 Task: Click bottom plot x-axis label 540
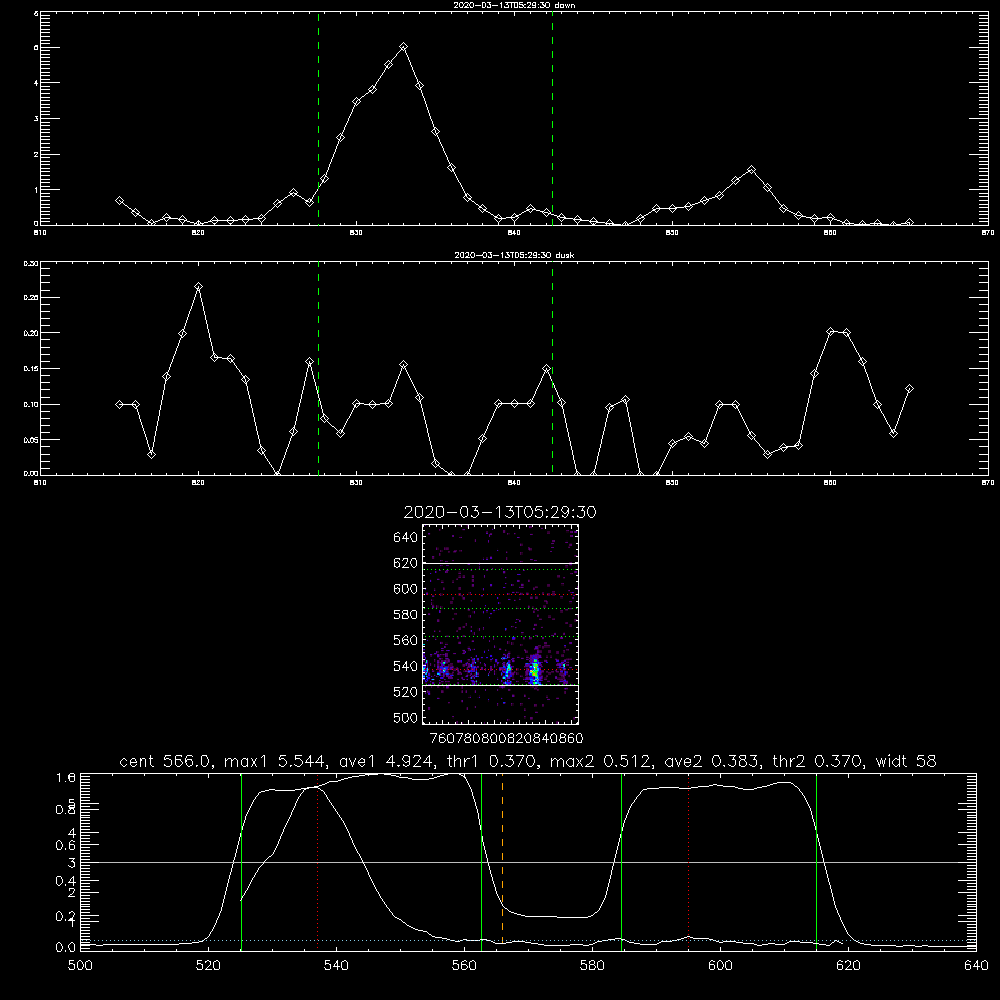(336, 966)
